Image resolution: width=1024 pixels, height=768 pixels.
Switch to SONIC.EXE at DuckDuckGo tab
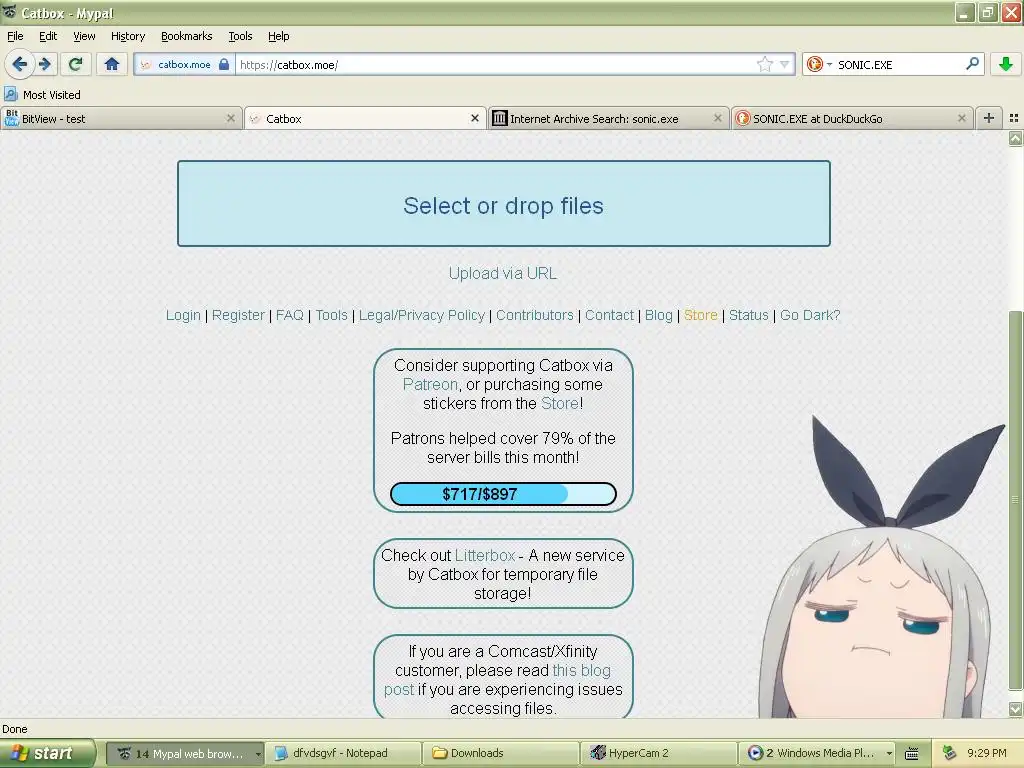pos(852,118)
